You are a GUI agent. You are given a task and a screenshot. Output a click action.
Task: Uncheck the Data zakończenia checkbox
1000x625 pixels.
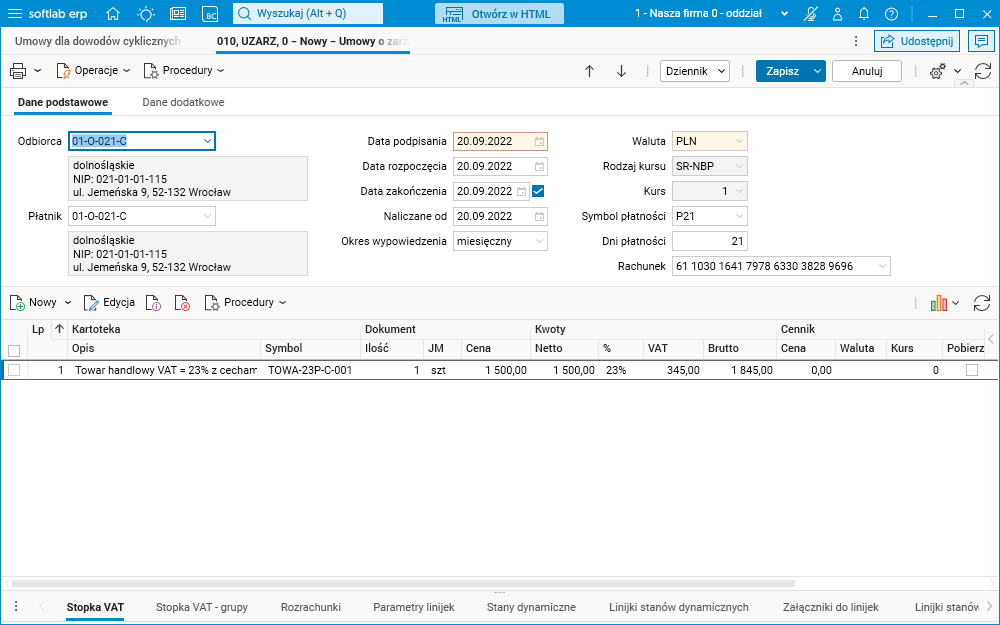tap(538, 191)
